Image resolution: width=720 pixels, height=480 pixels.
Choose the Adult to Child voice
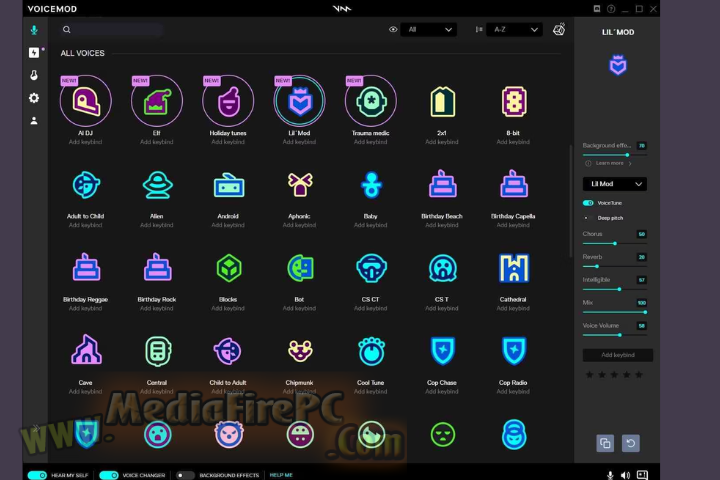pyautogui.click(x=85, y=185)
